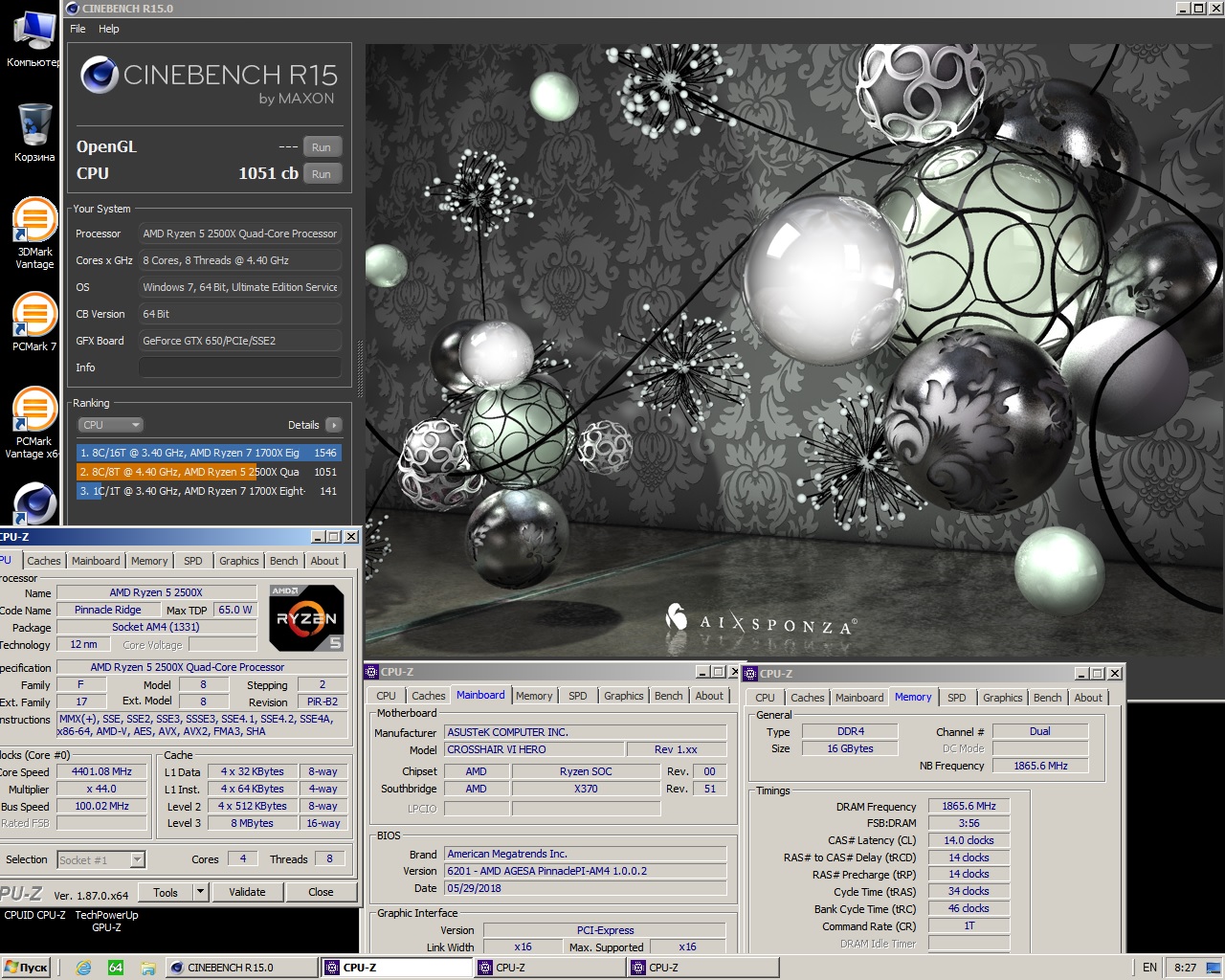Click the DRAM size 16 GBytes value
Image resolution: width=1225 pixels, height=980 pixels.
(850, 748)
